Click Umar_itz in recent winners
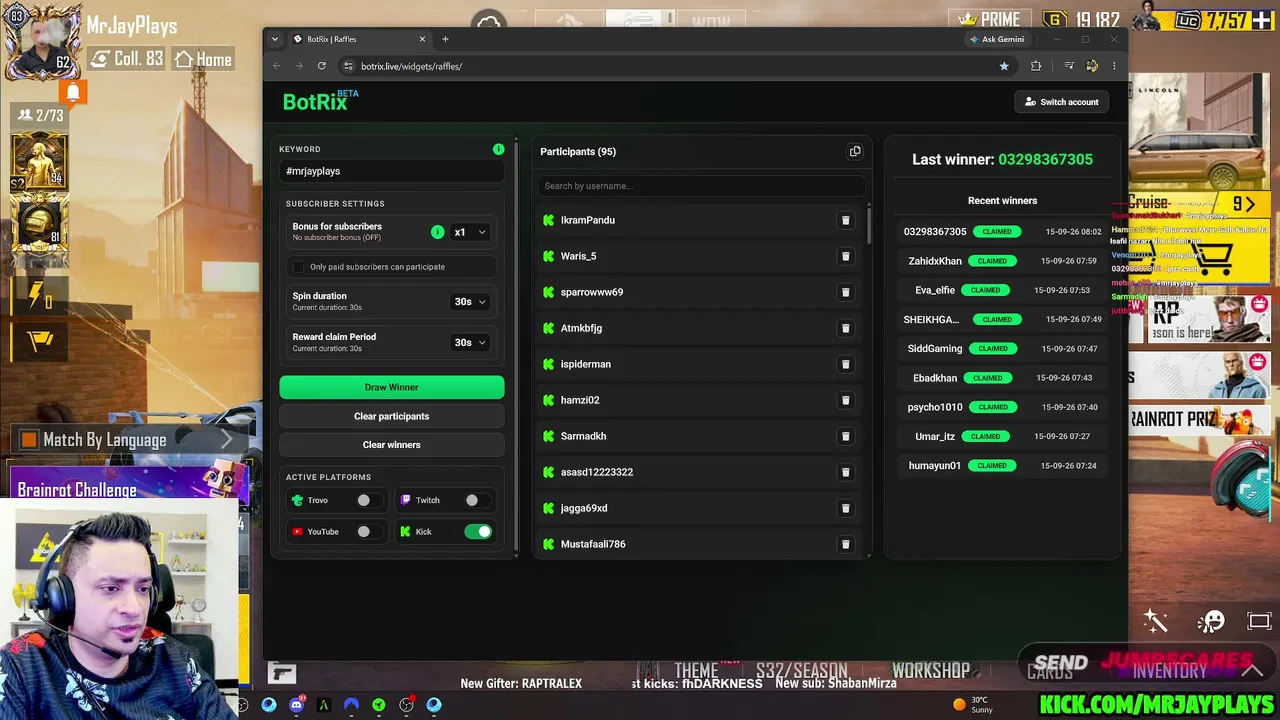The height and width of the screenshot is (720, 1280). tap(935, 436)
